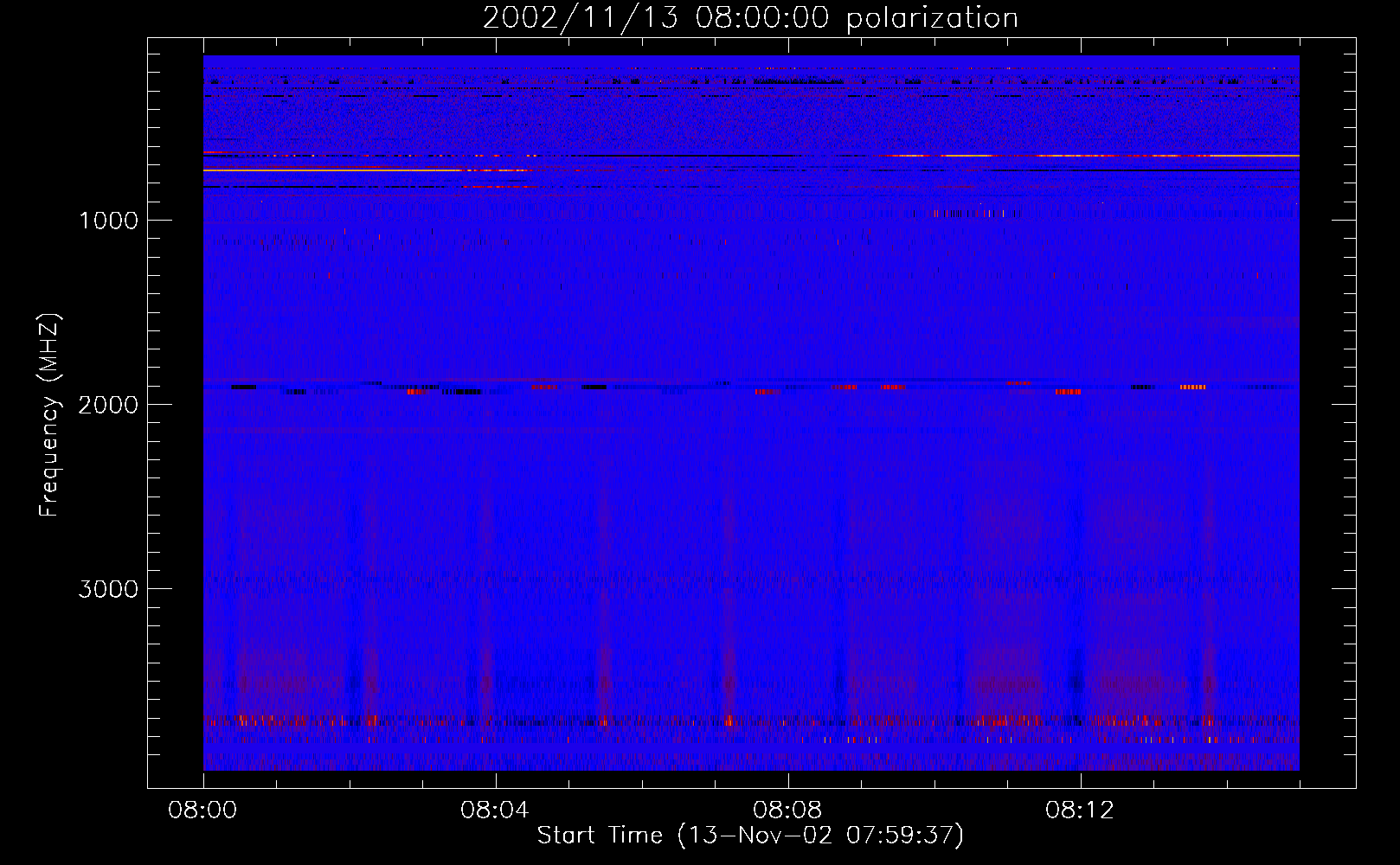Click the 08:08 time tick label
1400x865 pixels.
(787, 811)
